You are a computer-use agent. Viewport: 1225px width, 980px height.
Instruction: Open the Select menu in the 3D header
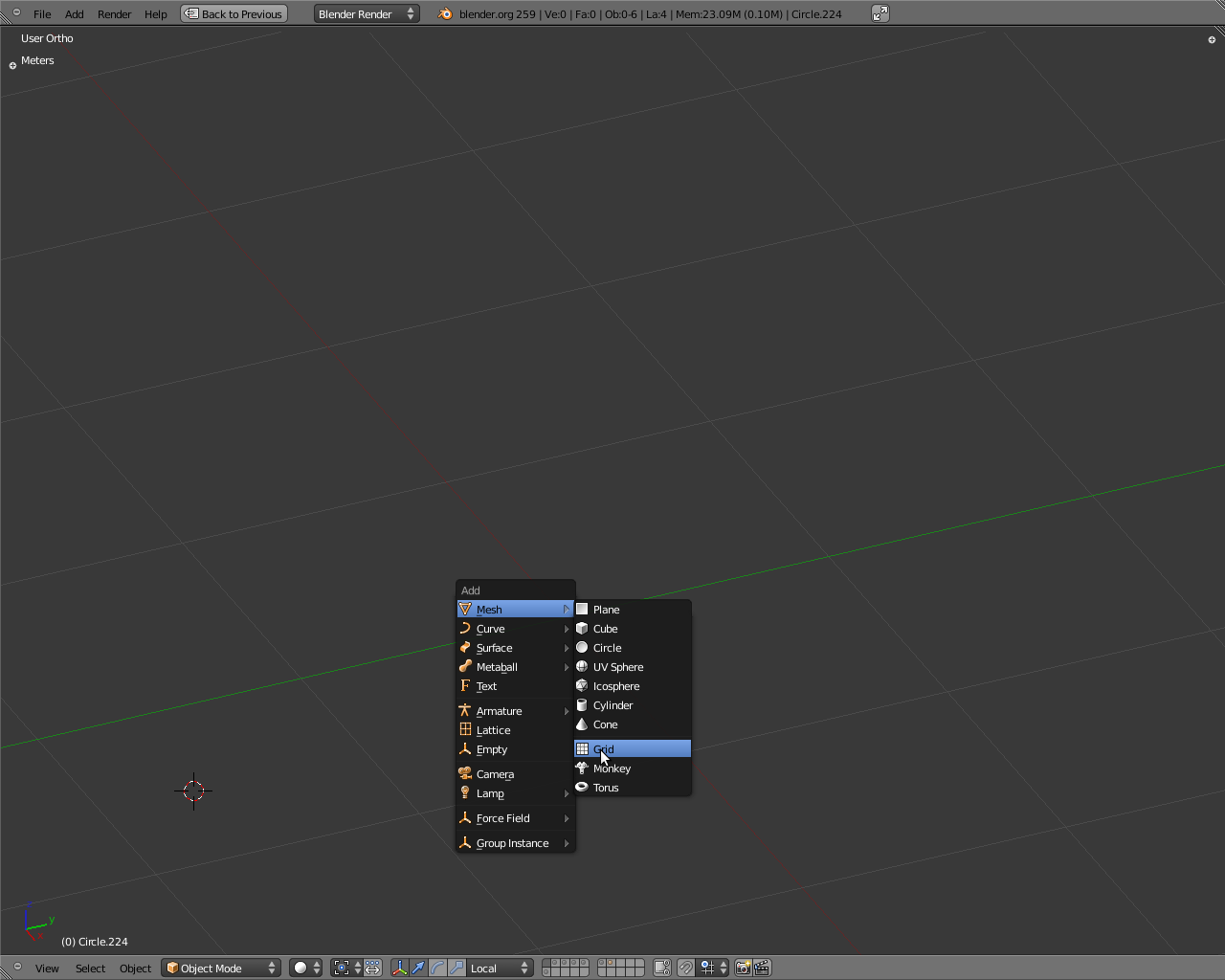91,969
